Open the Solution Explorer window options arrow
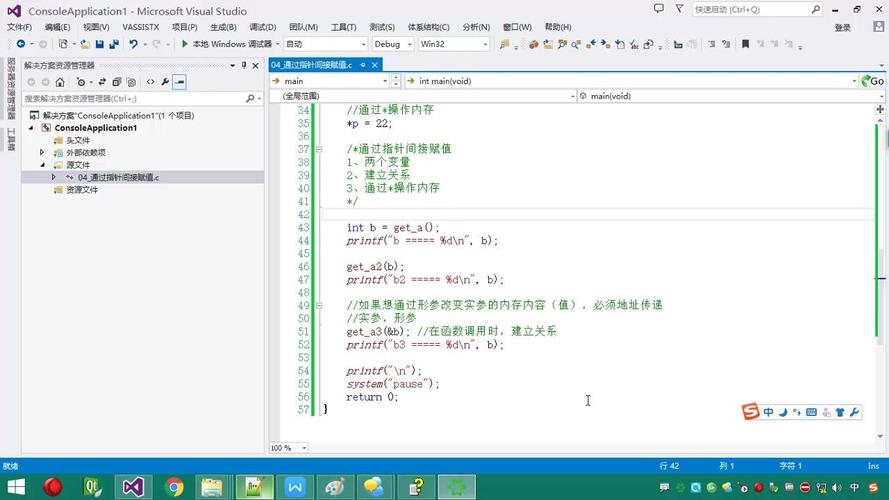Image resolution: width=889 pixels, height=500 pixels. 232,65
